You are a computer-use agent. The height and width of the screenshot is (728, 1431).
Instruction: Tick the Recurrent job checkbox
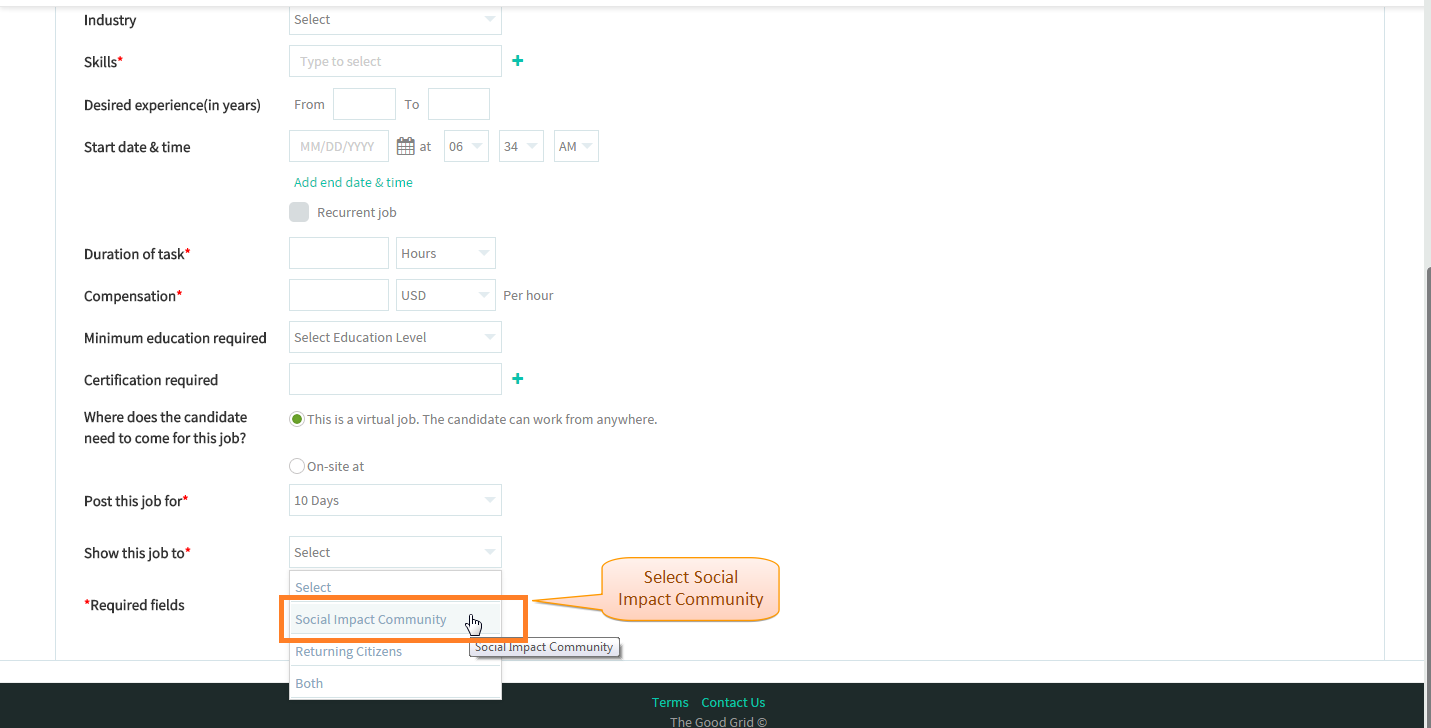[299, 212]
